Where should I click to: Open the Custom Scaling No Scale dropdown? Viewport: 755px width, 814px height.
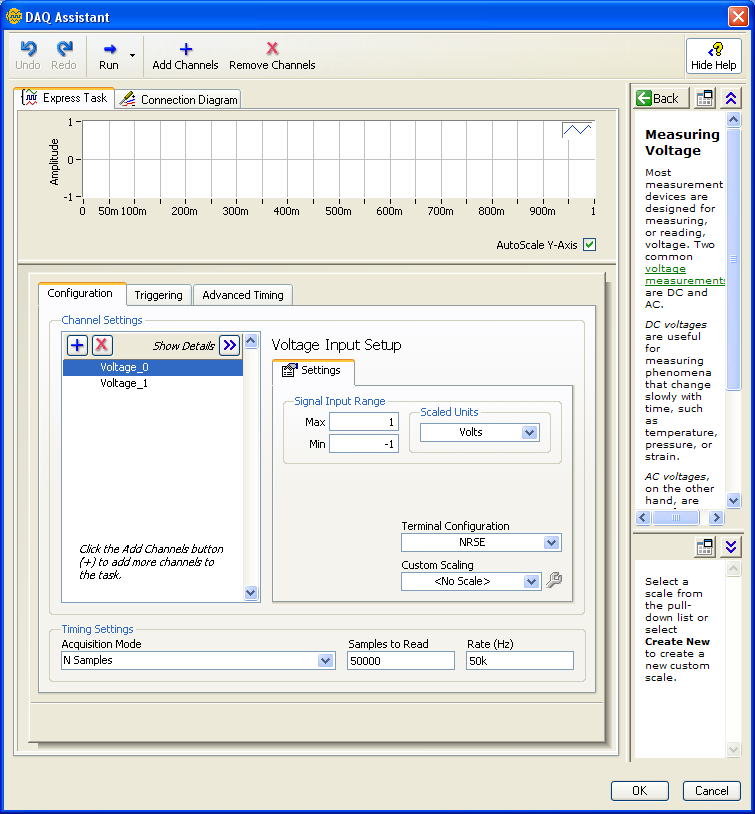pos(471,581)
